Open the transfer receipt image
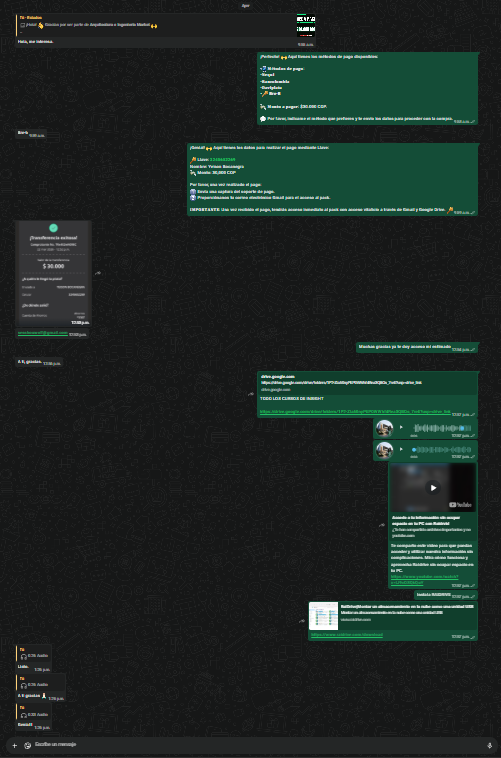 click(x=53, y=274)
